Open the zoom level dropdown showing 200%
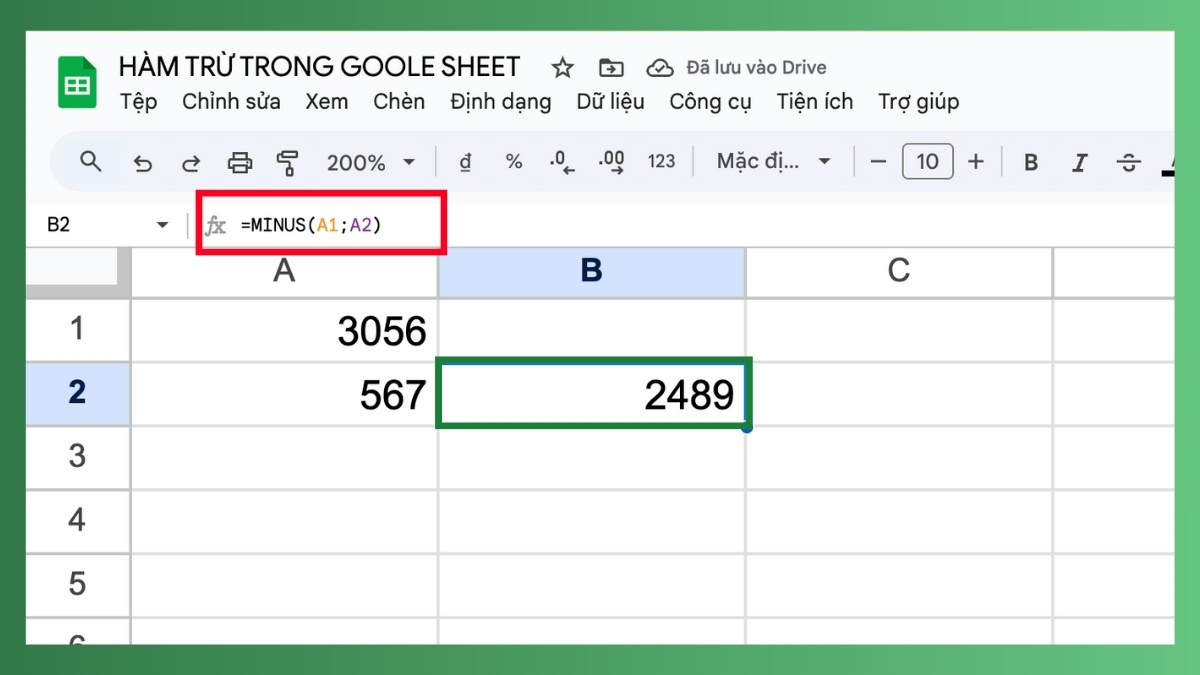This screenshot has width=1200, height=675. [x=370, y=161]
